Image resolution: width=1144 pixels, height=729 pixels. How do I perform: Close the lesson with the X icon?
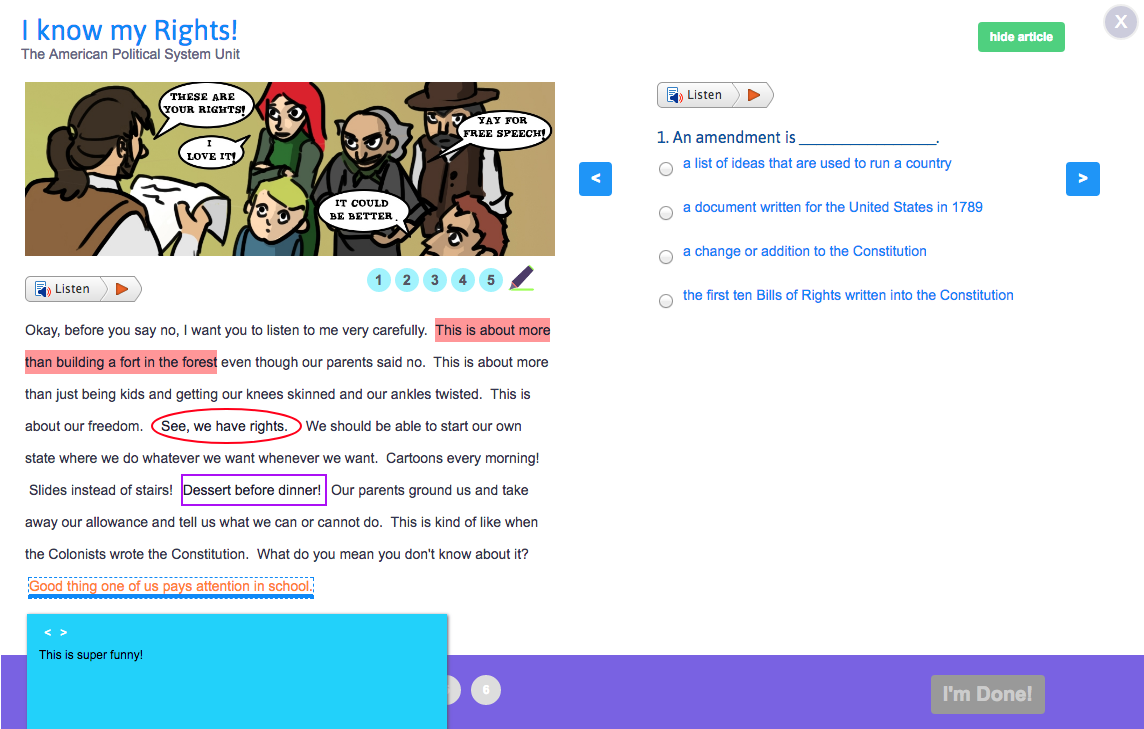[x=1121, y=22]
